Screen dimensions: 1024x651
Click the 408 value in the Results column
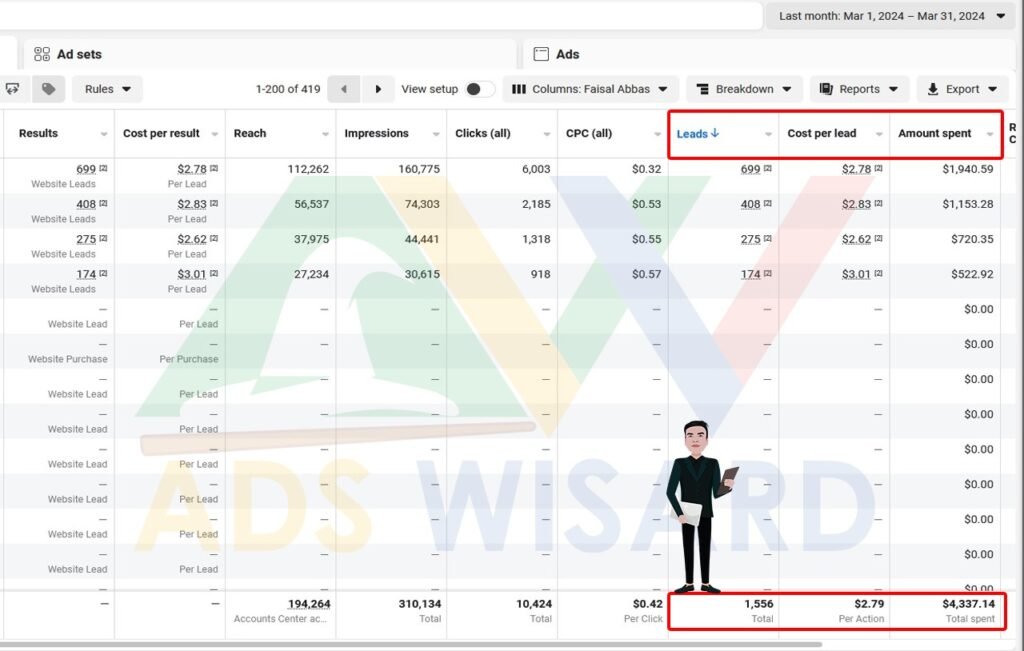tap(86, 204)
